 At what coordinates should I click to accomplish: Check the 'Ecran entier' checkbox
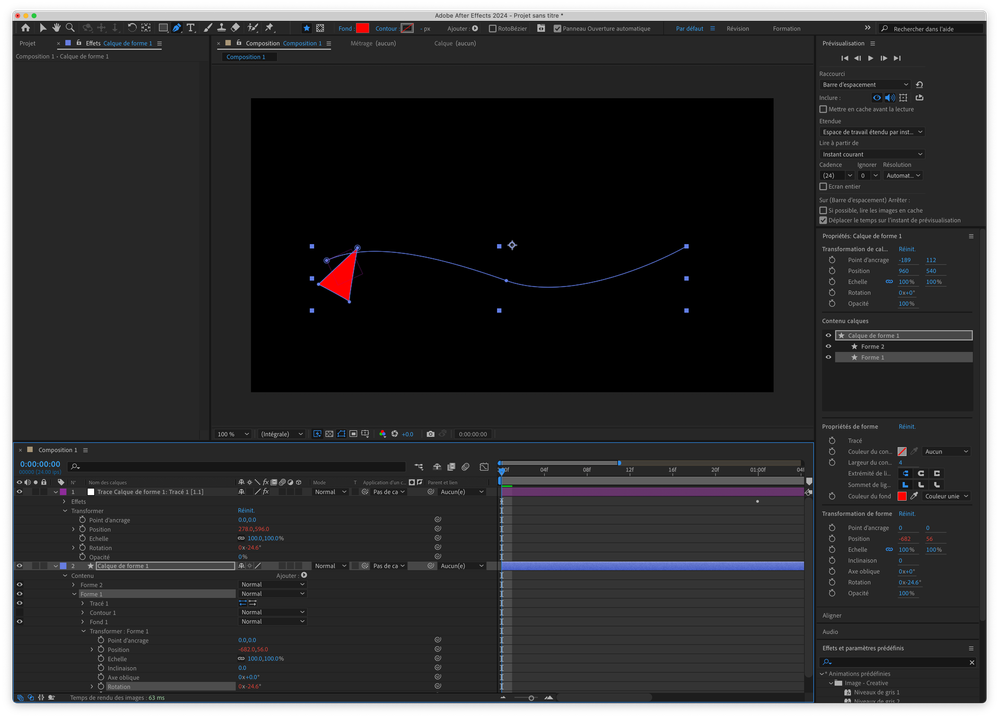(823, 186)
